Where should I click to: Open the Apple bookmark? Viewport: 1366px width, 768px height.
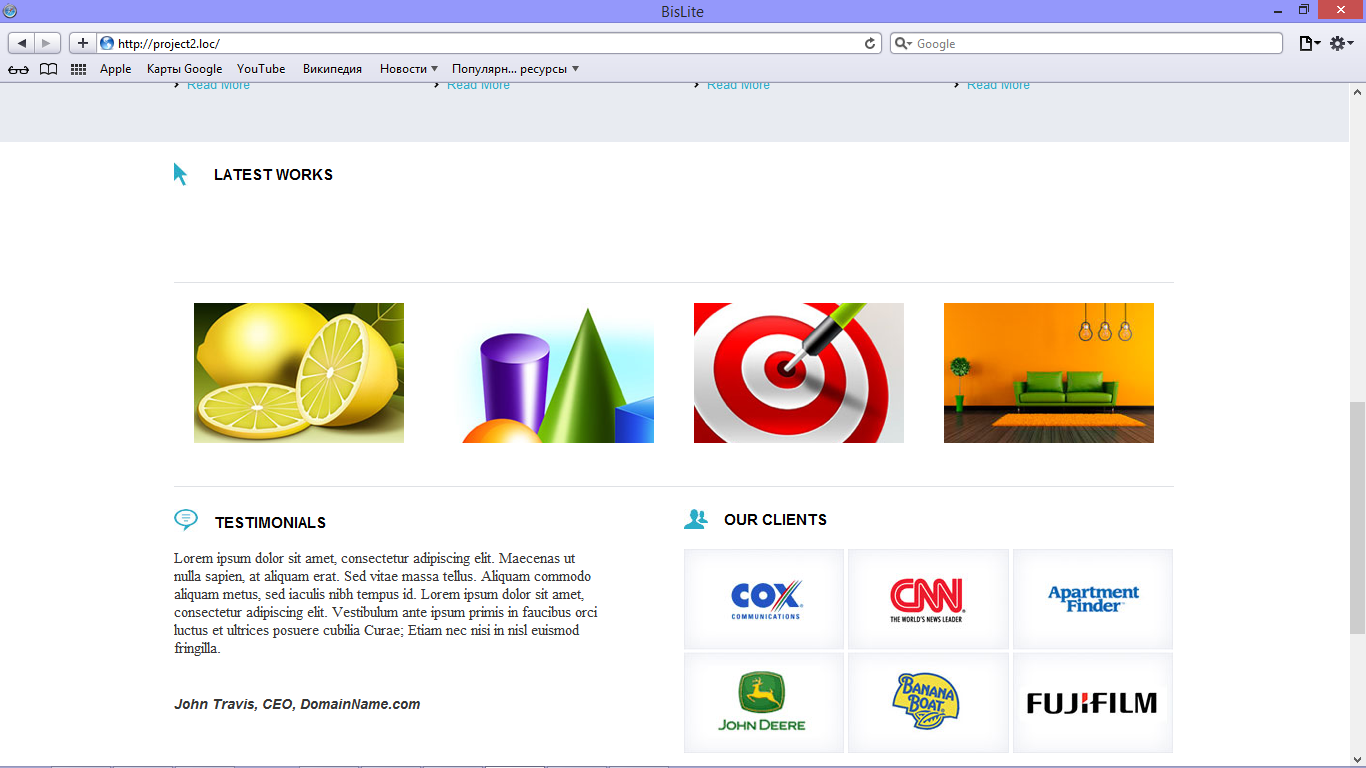[x=115, y=69]
